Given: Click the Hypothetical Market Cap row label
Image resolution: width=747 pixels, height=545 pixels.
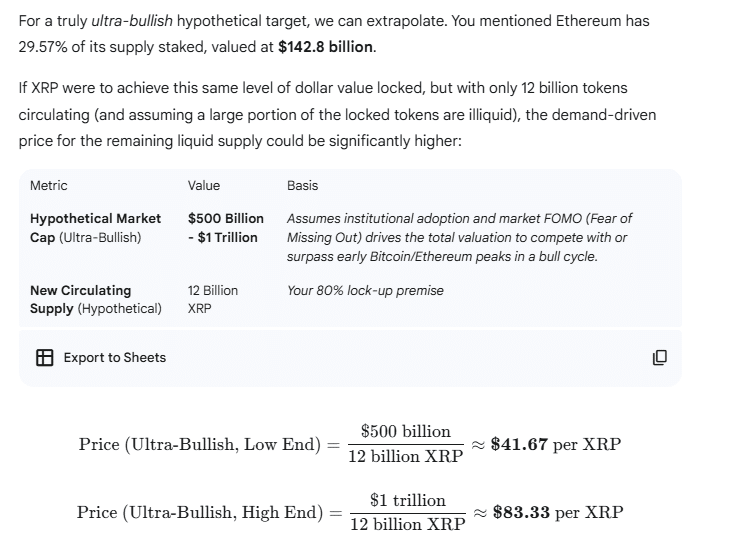Looking at the screenshot, I should coord(95,227).
